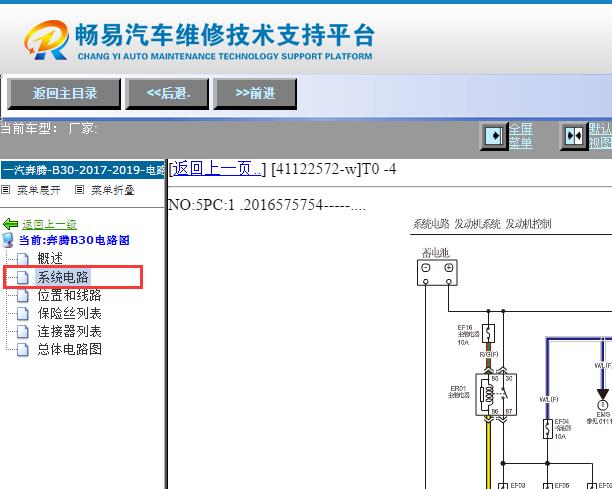
Task: Click the document icon beside 总体电路图
Action: (x=23, y=349)
